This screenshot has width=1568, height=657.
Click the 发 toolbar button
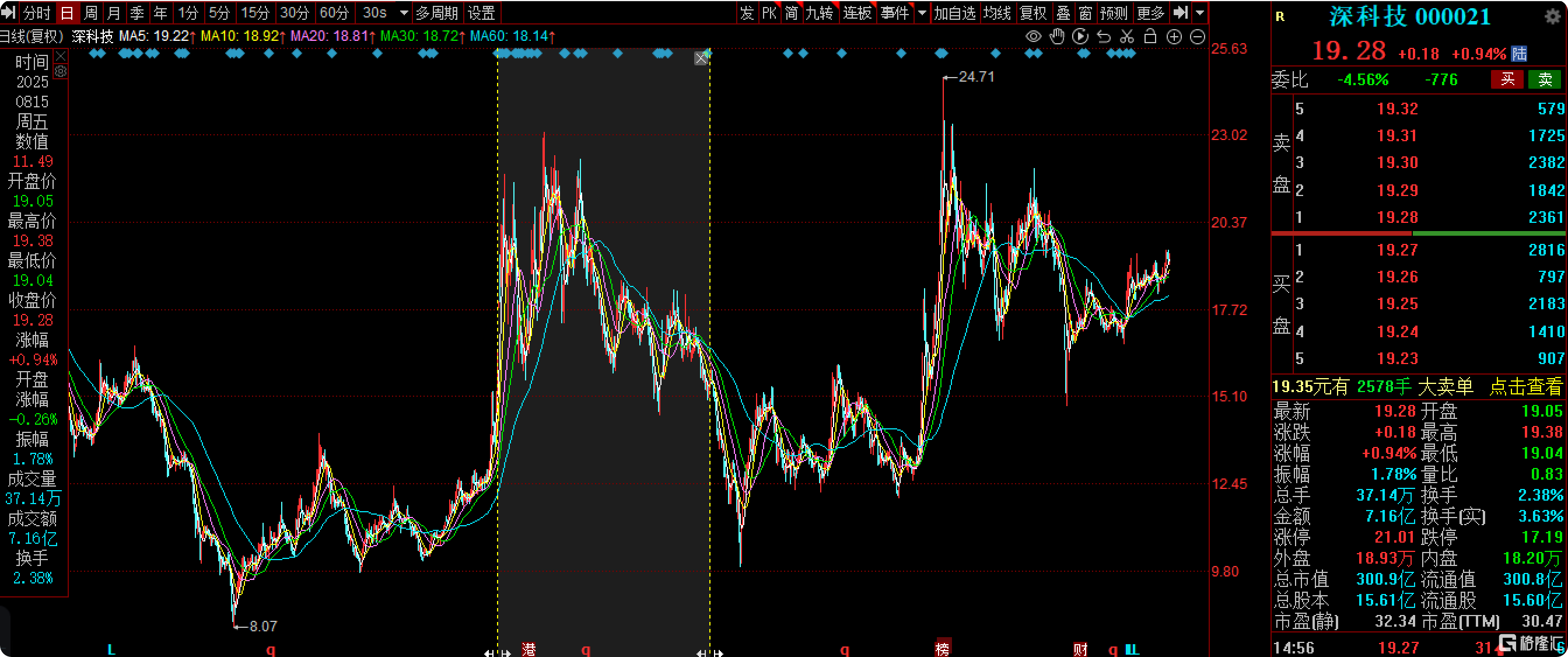tap(747, 12)
